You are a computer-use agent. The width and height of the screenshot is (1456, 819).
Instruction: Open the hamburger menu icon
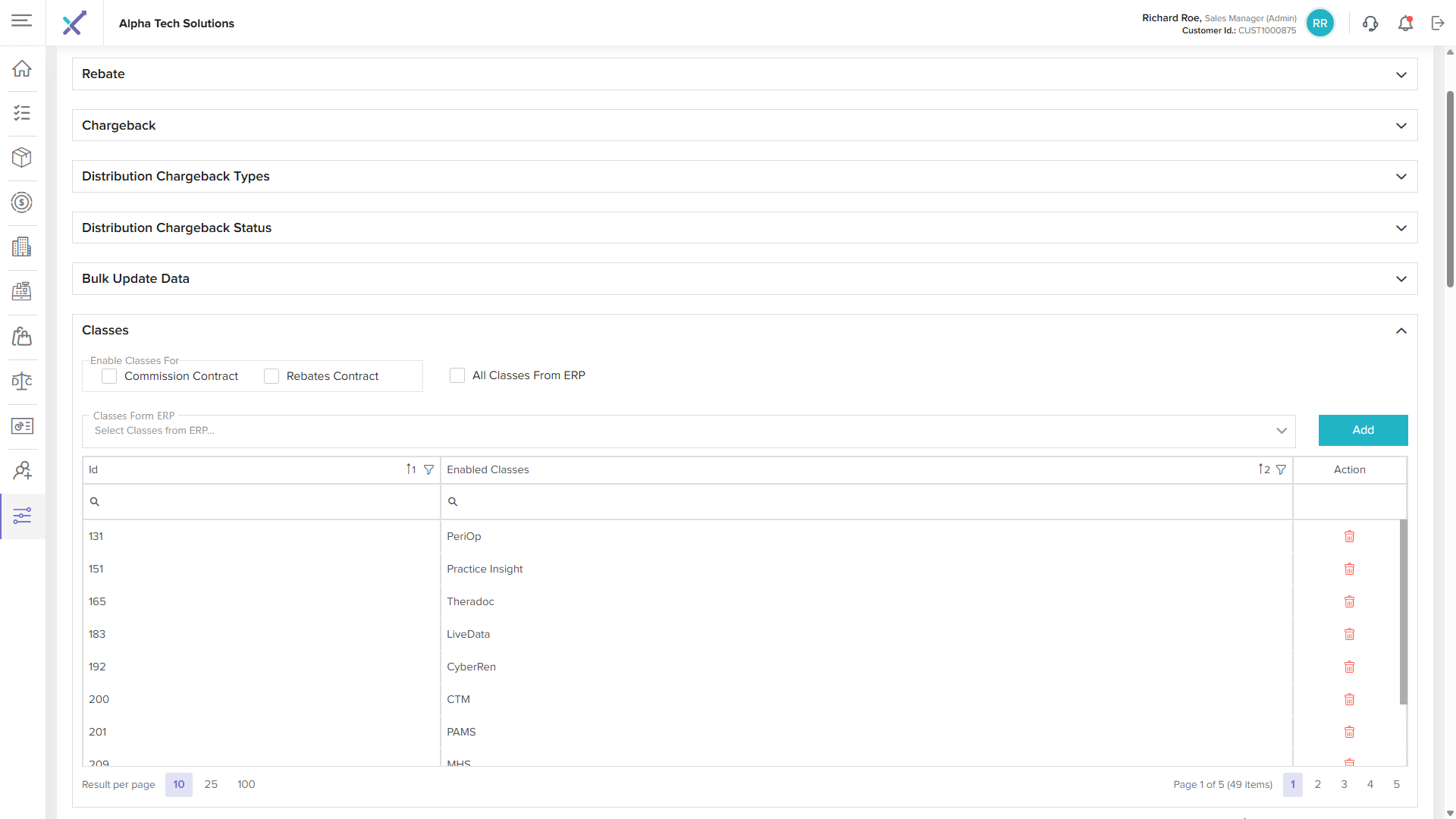[22, 20]
